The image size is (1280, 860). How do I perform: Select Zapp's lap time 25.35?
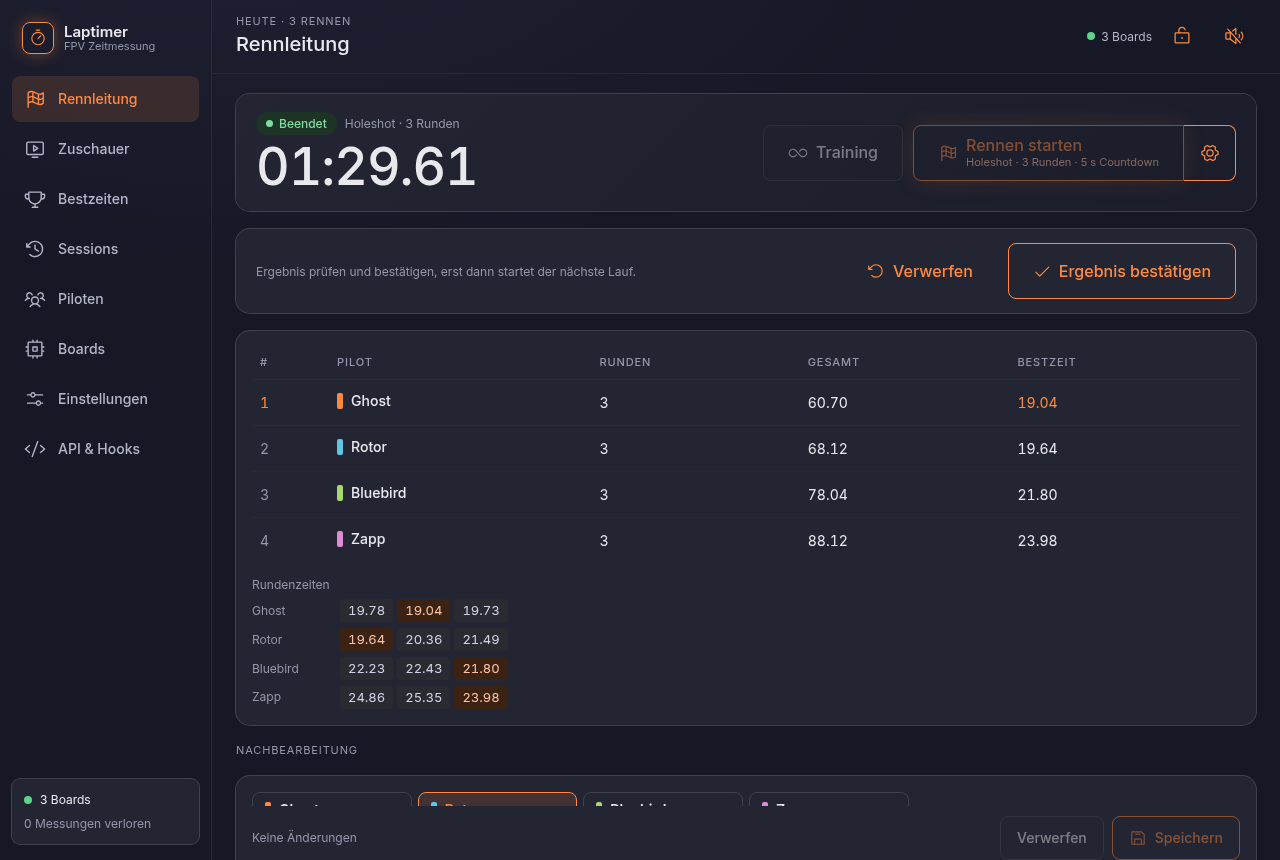[x=424, y=698]
